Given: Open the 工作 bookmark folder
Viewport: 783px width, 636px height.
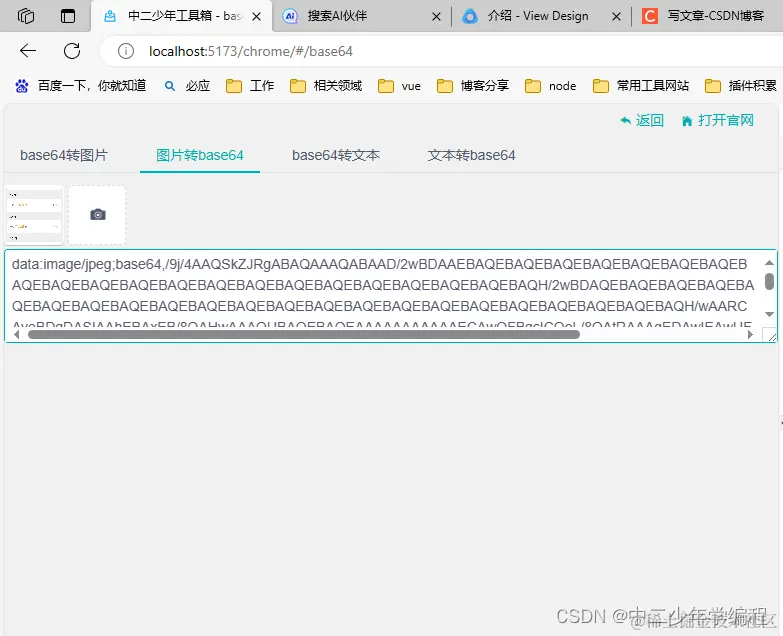Looking at the screenshot, I should tap(250, 86).
